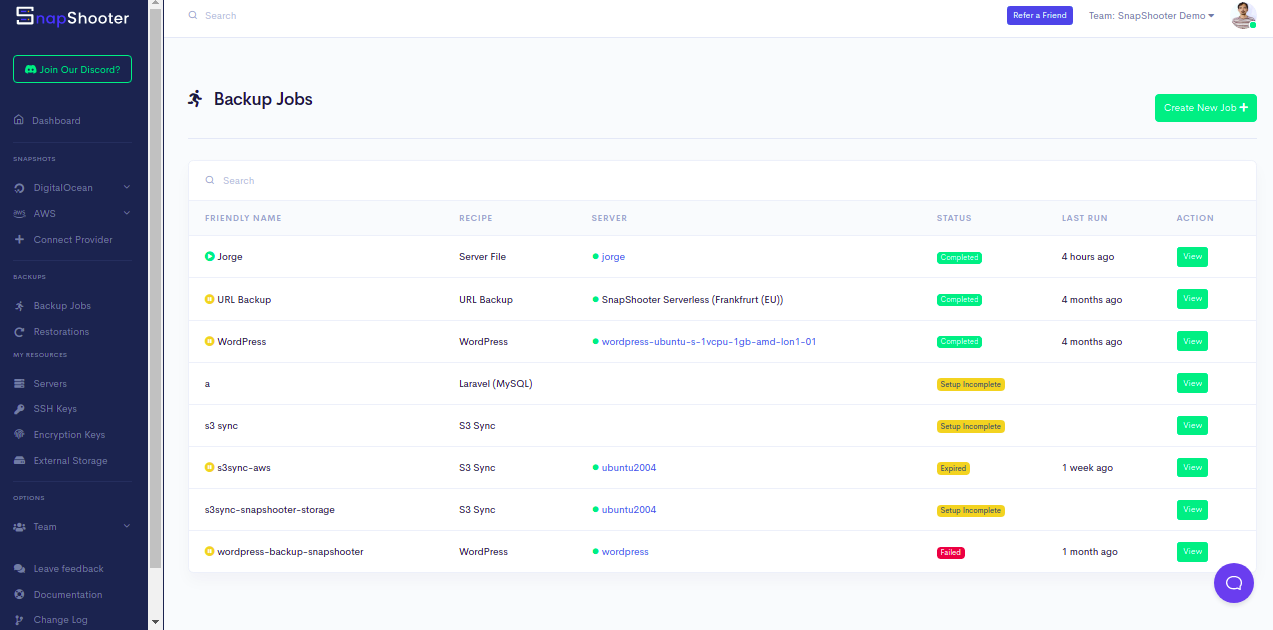Screen dimensions: 1273x630
Task: Click the Refer a Friend button
Action: (x=1040, y=15)
